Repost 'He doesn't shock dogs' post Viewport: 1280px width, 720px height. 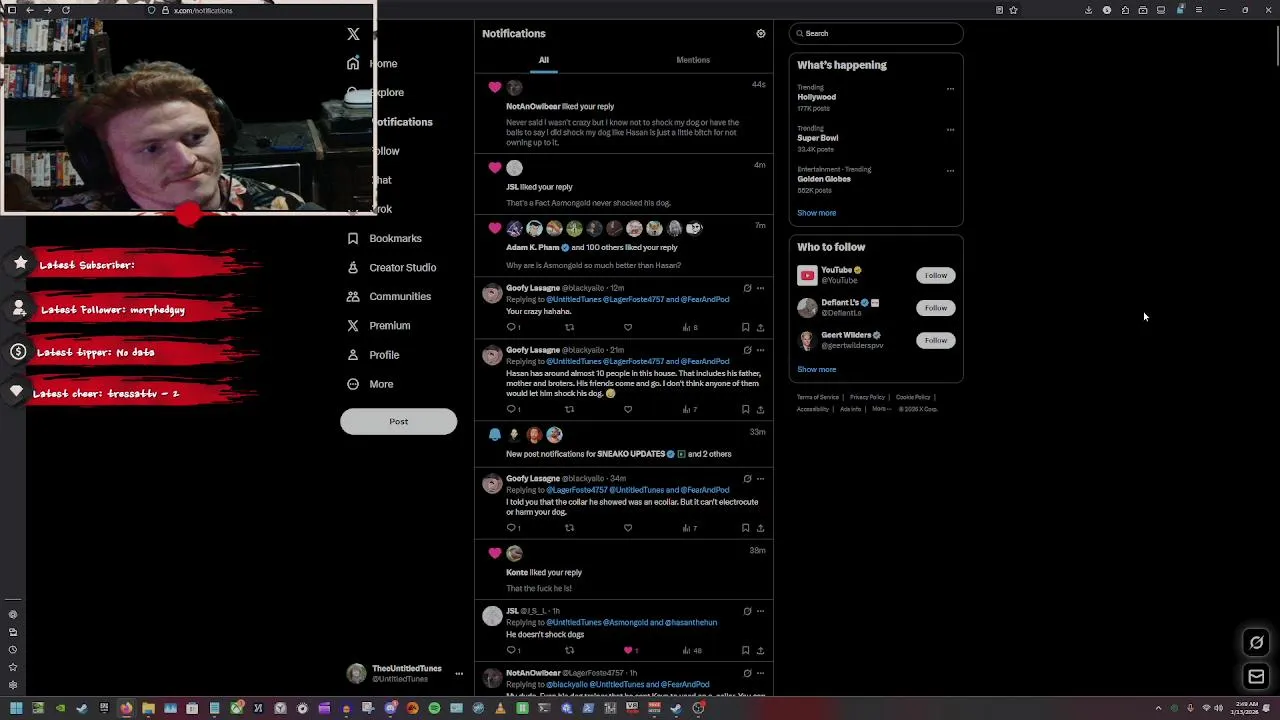pyautogui.click(x=569, y=650)
